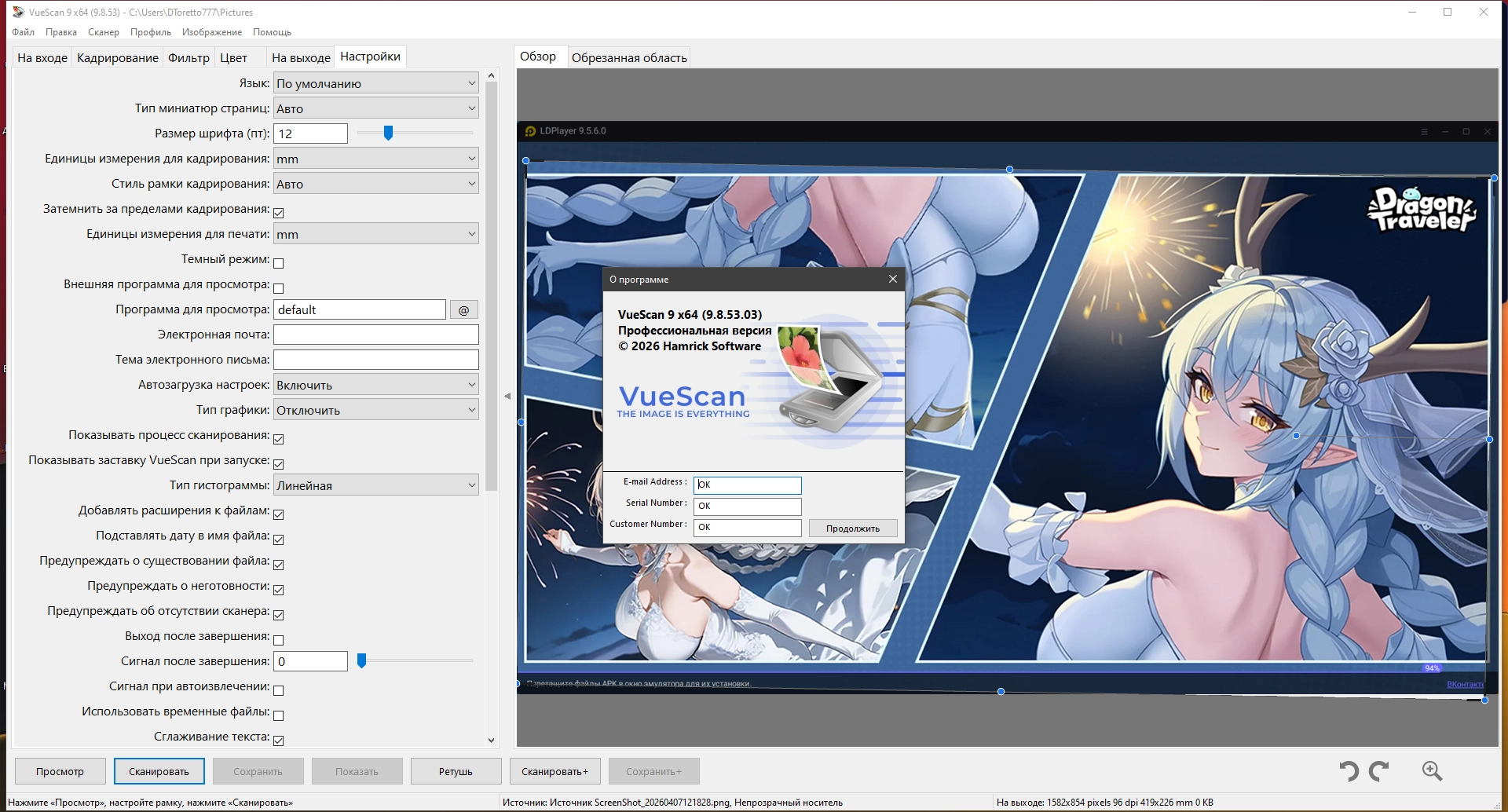Toggle «Подставлять дату в имя файла» checkbox
Viewport: 1508px width, 812px height.
click(279, 540)
